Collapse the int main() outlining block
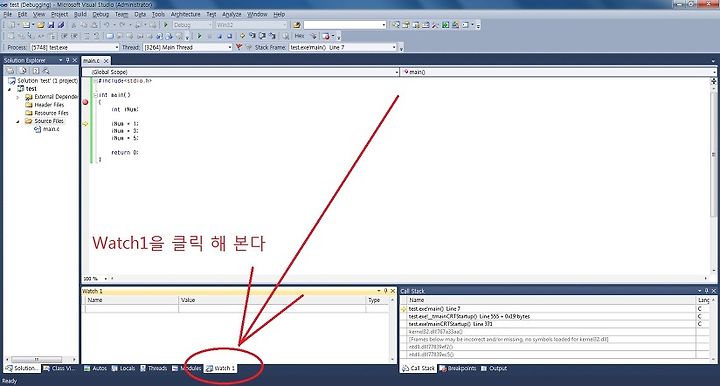720x386 pixels. [x=96, y=95]
